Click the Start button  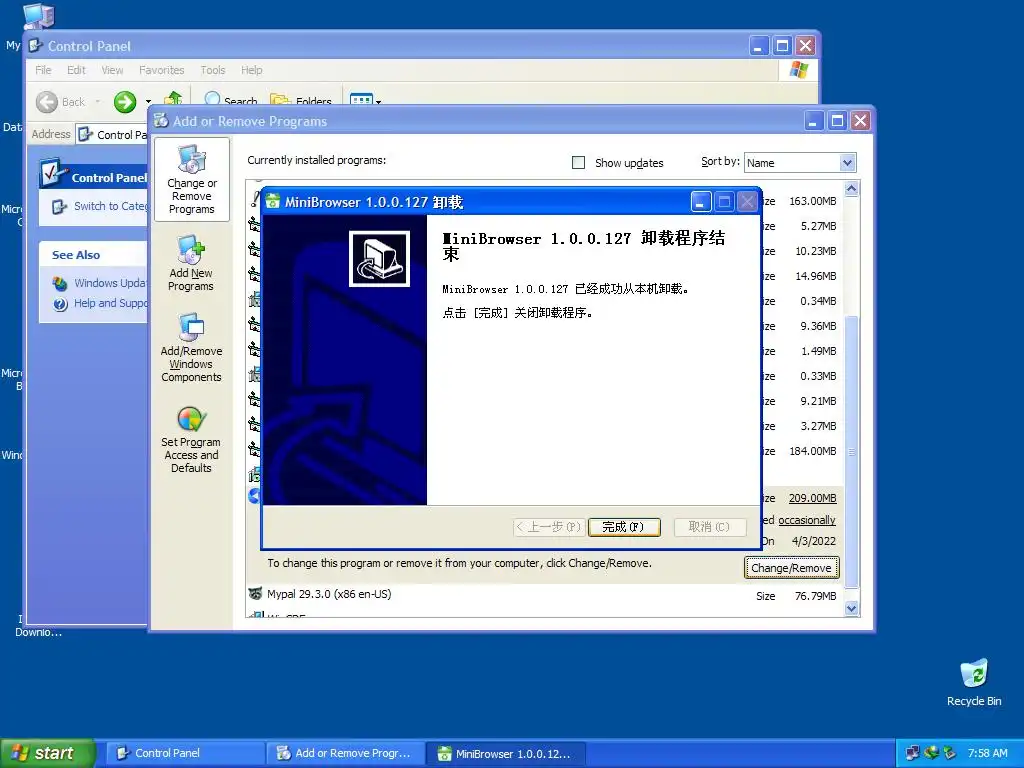[48, 753]
